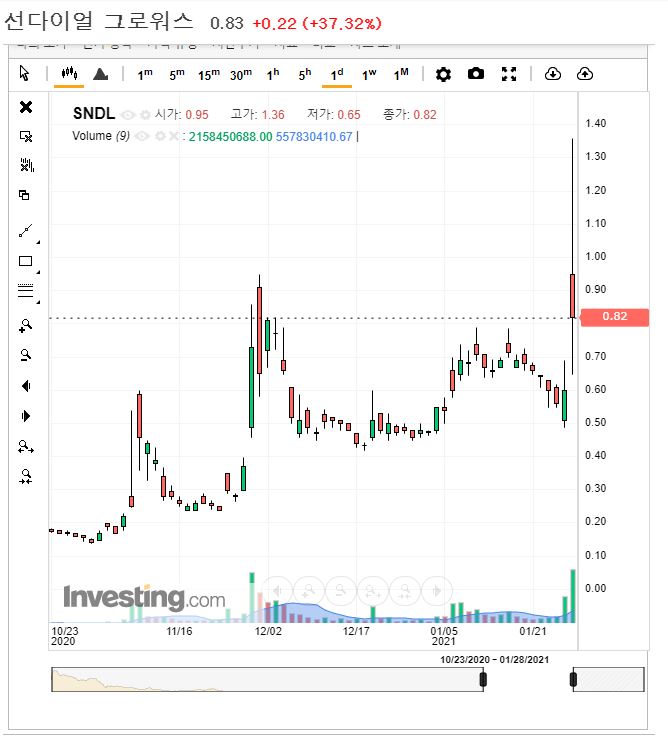Viewport: 668px width, 746px height.
Task: Click the 1.40 price axis label
Action: [x=596, y=124]
